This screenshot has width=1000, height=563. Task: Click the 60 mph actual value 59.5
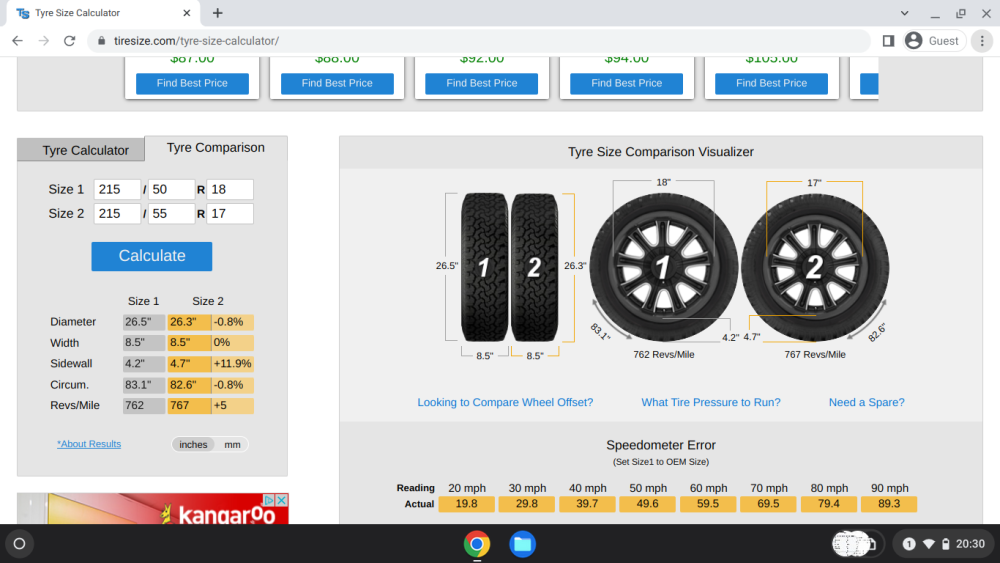click(708, 504)
